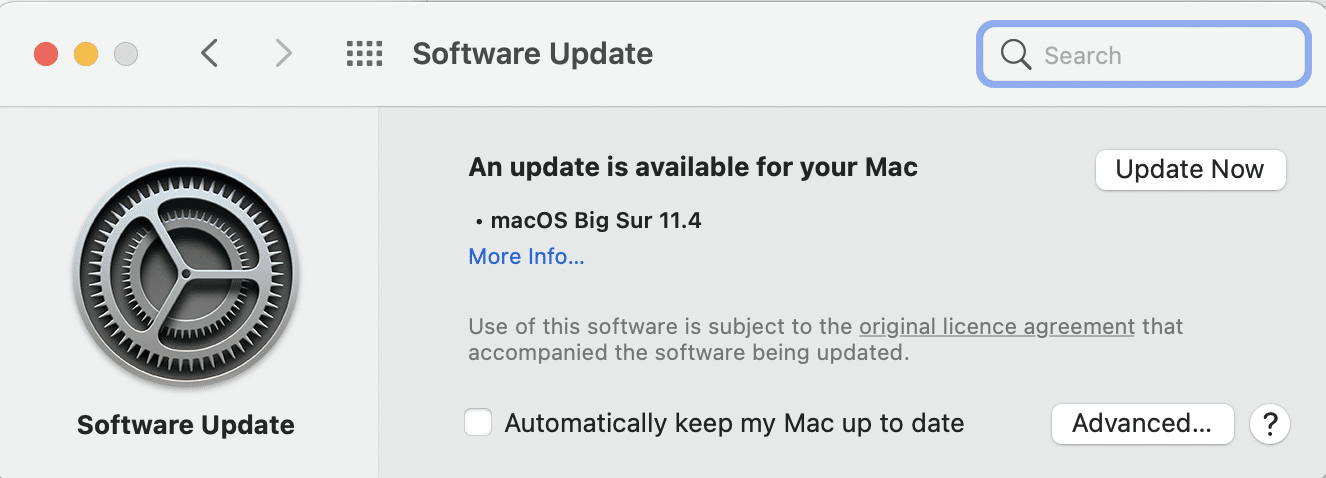Open the Advanced… options sheet
The width and height of the screenshot is (1326, 478).
pos(1142,423)
